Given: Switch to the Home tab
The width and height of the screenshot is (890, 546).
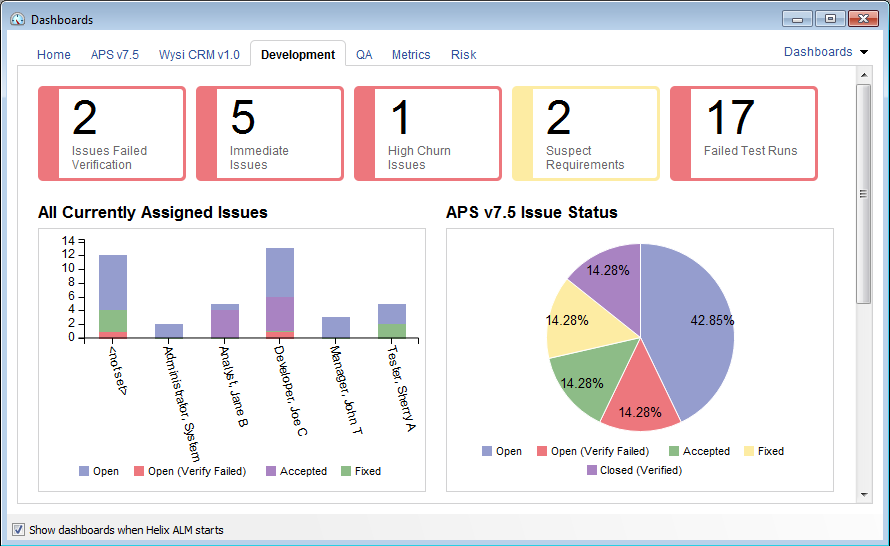Looking at the screenshot, I should coord(54,55).
